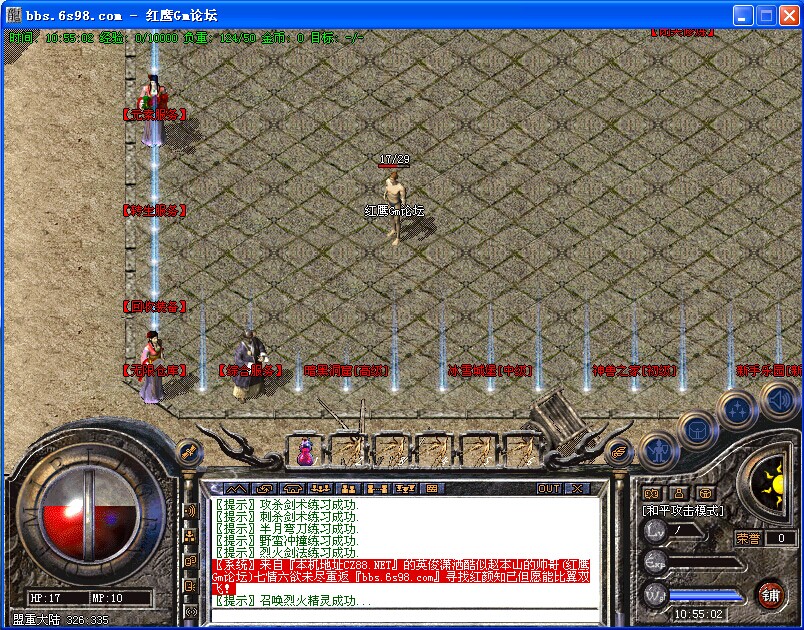Click the Lv level indicator
Screen dimensions: 804x630
[x=655, y=530]
